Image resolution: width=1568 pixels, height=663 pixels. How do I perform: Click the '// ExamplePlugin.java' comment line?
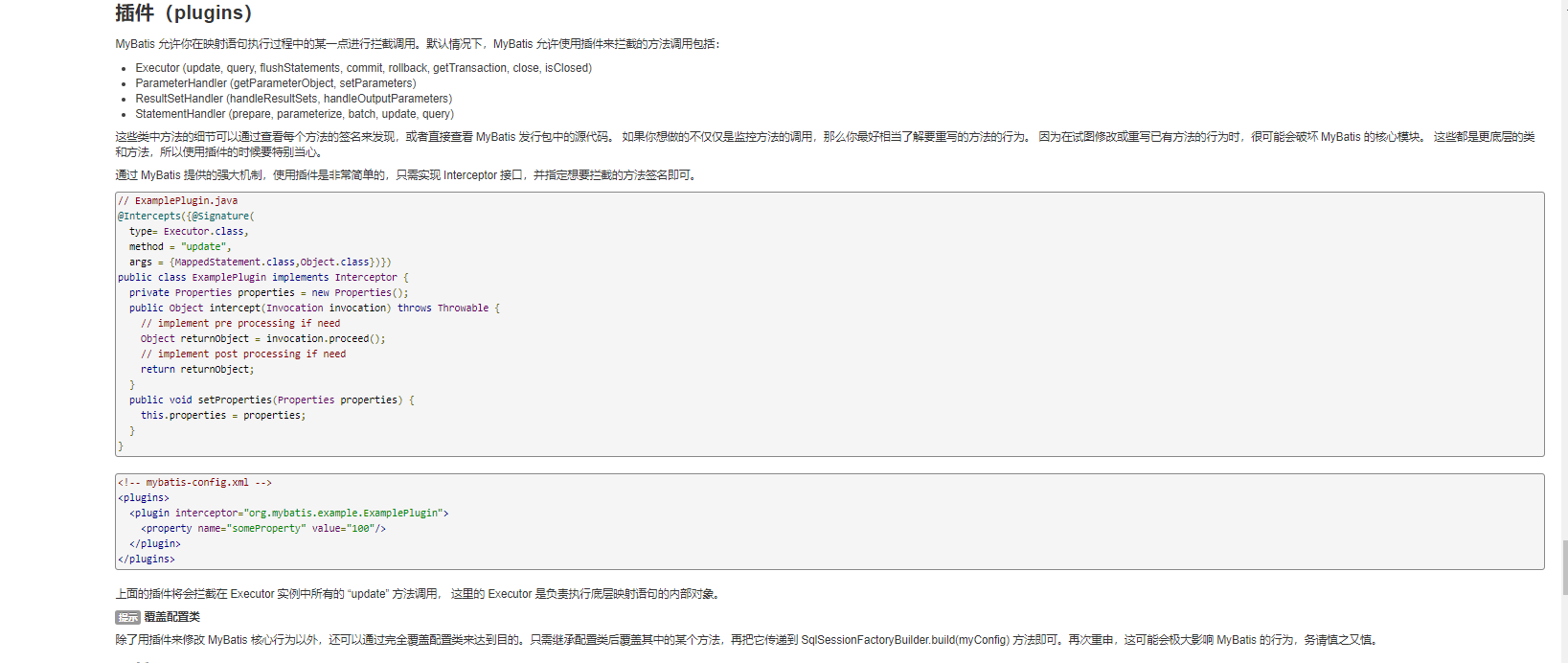pyautogui.click(x=178, y=201)
